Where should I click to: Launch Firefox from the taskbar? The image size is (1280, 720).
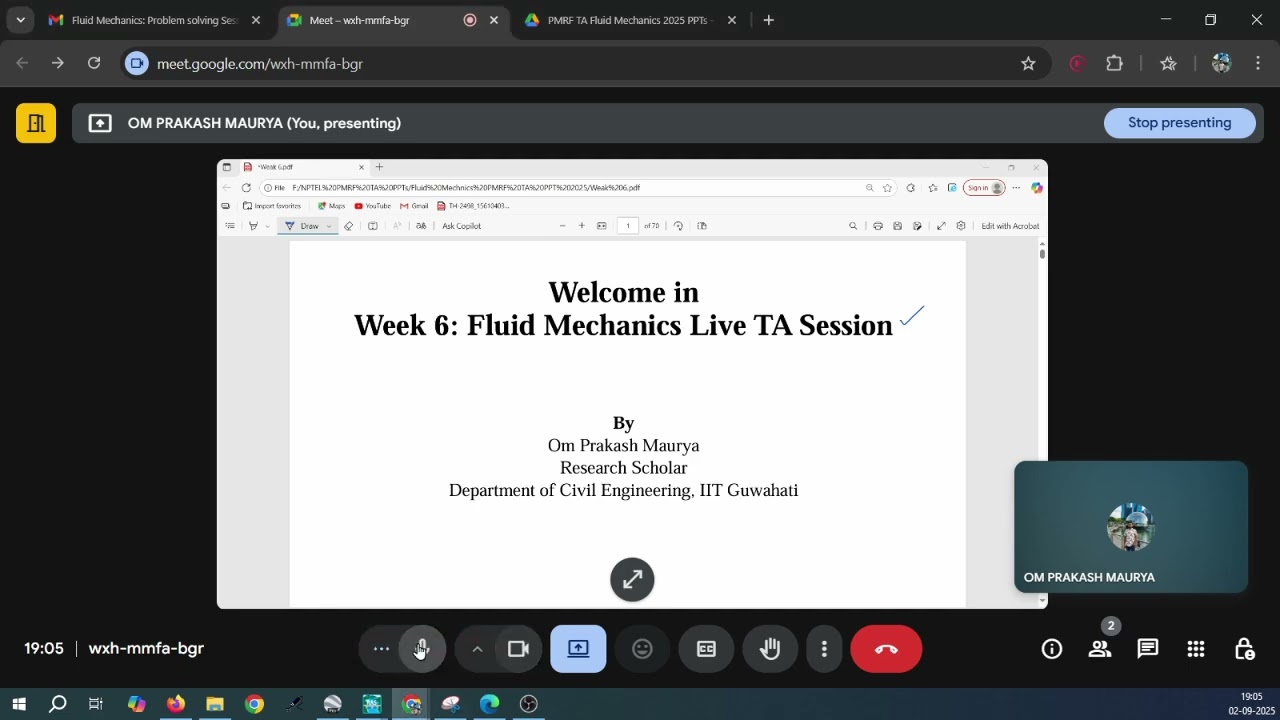pos(176,704)
